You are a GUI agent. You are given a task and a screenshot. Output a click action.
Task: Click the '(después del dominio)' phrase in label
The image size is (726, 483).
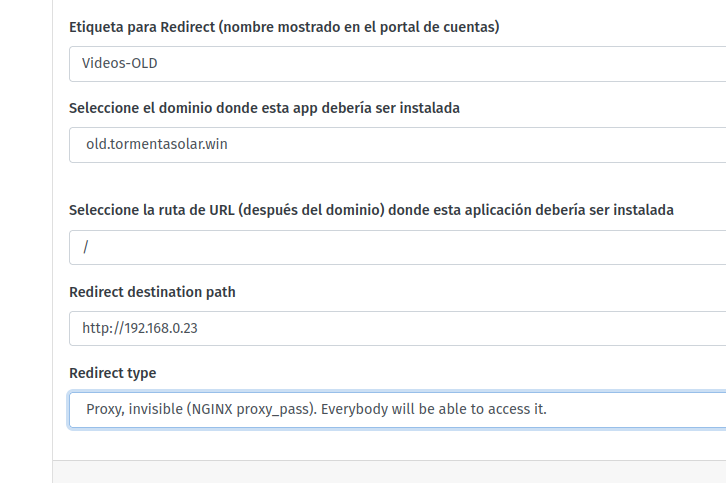coord(312,210)
